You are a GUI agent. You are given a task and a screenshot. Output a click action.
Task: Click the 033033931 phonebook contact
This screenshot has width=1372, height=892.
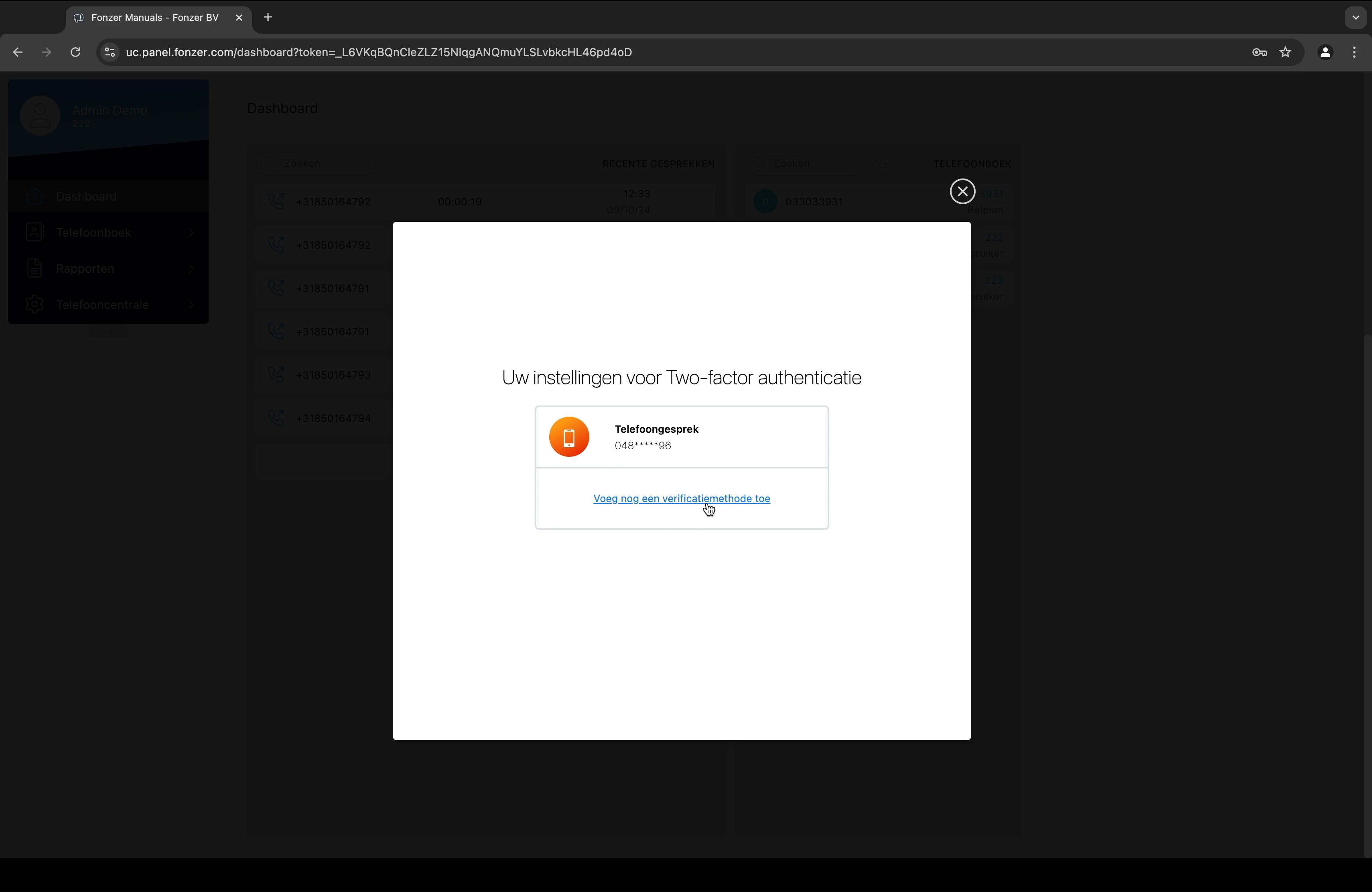[x=814, y=202]
